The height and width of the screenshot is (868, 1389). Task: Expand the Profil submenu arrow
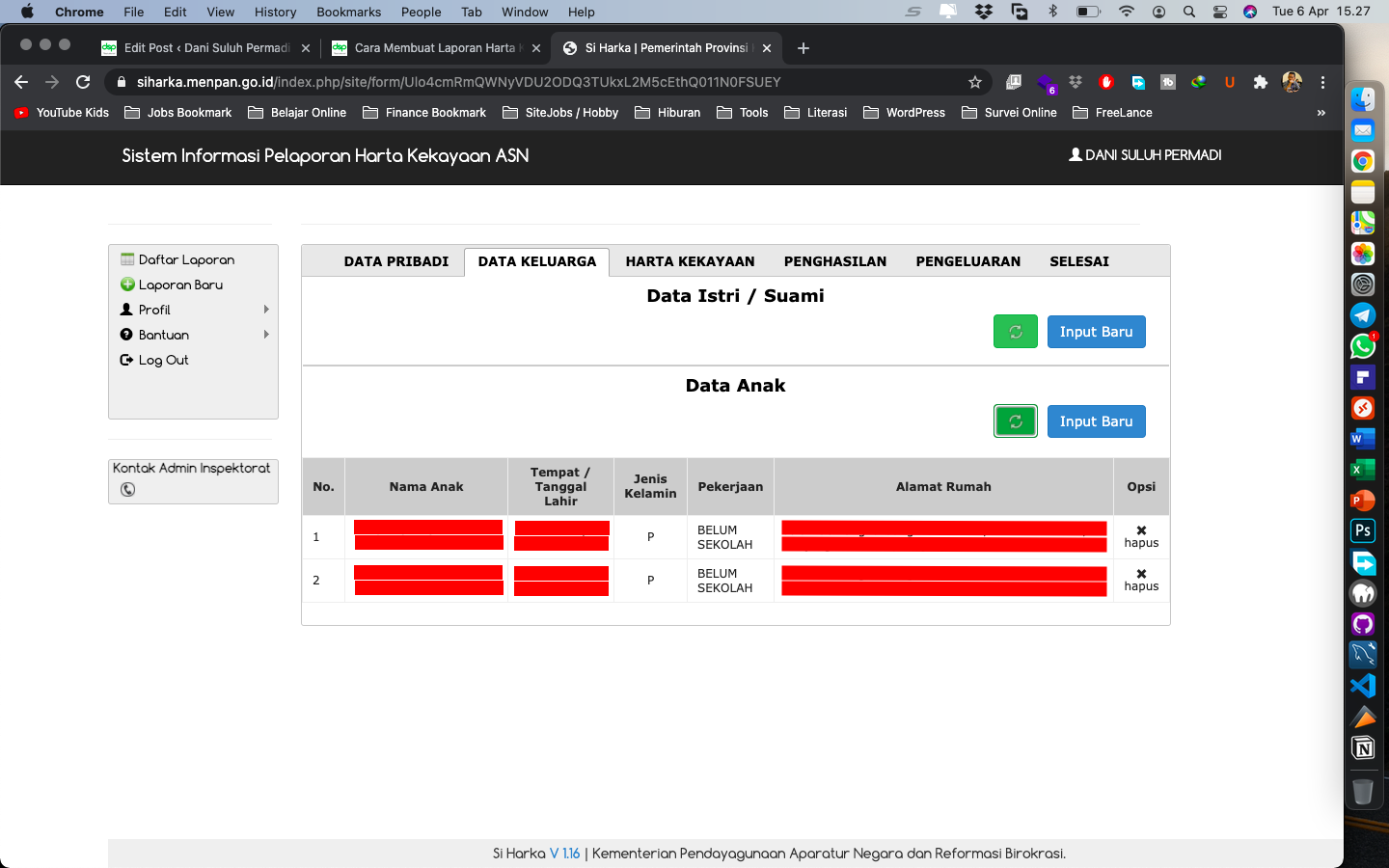pos(266,310)
